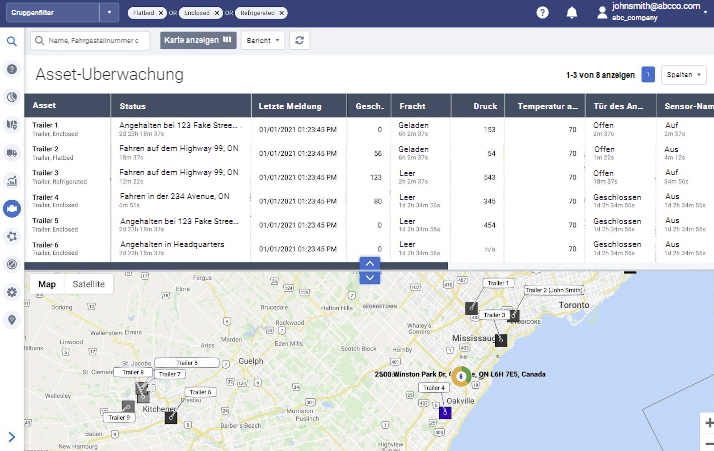Open the notifications bell
This screenshot has width=714, height=451.
572,13
